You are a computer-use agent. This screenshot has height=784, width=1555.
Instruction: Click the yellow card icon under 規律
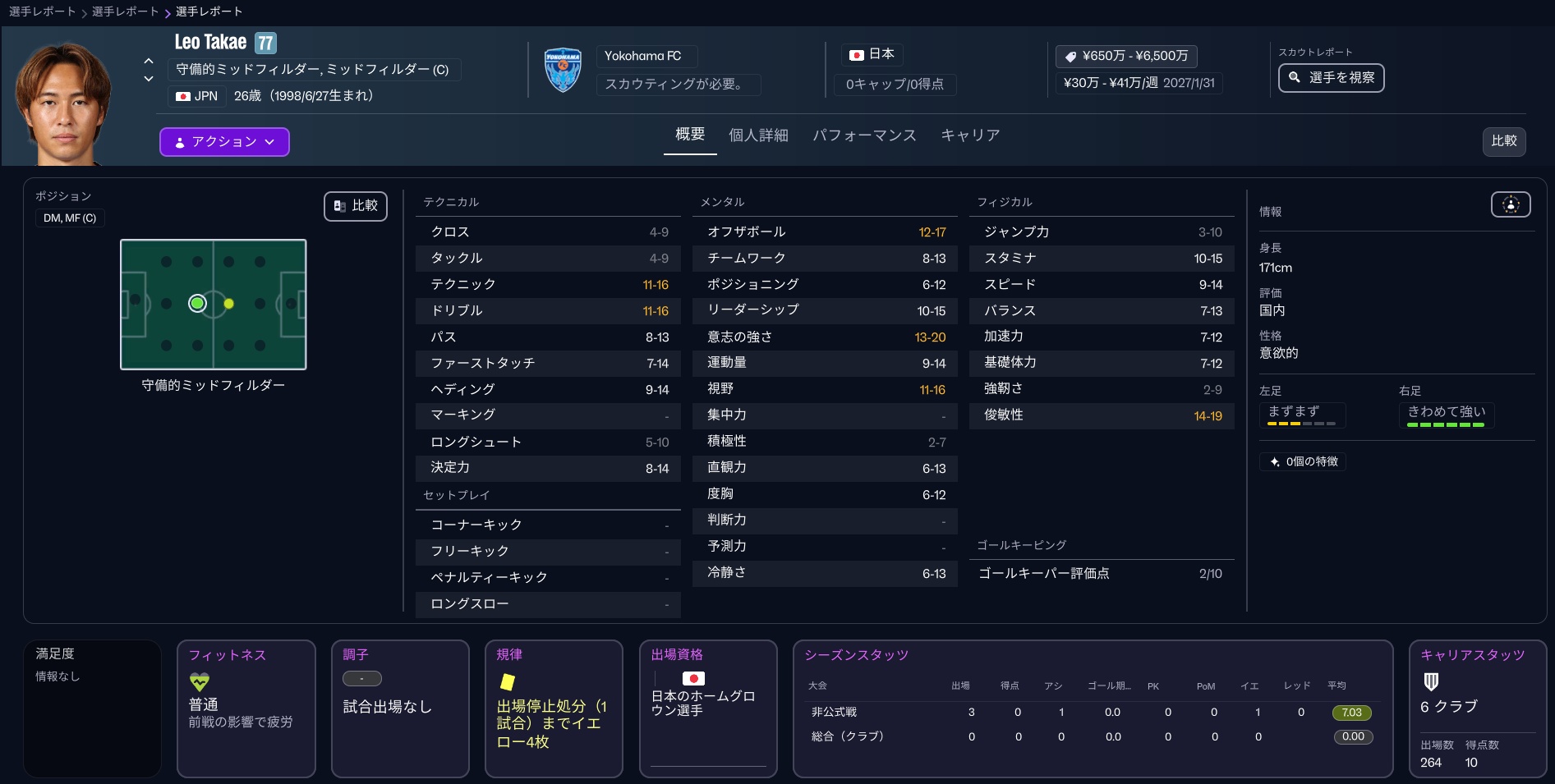click(x=508, y=681)
